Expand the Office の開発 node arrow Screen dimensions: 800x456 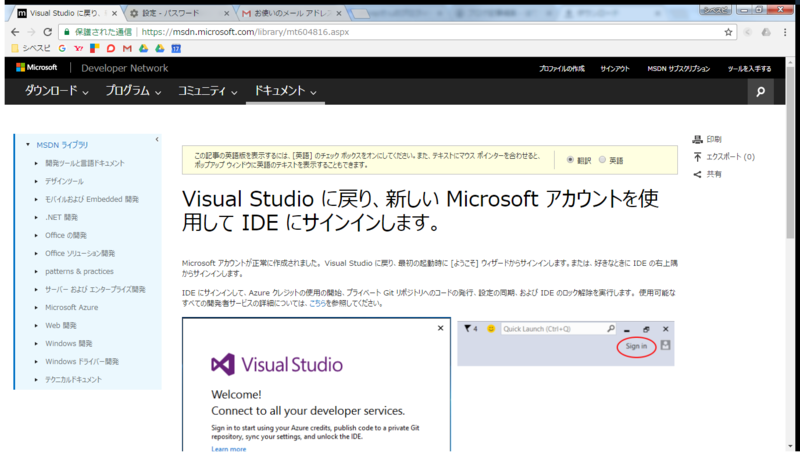coord(36,235)
